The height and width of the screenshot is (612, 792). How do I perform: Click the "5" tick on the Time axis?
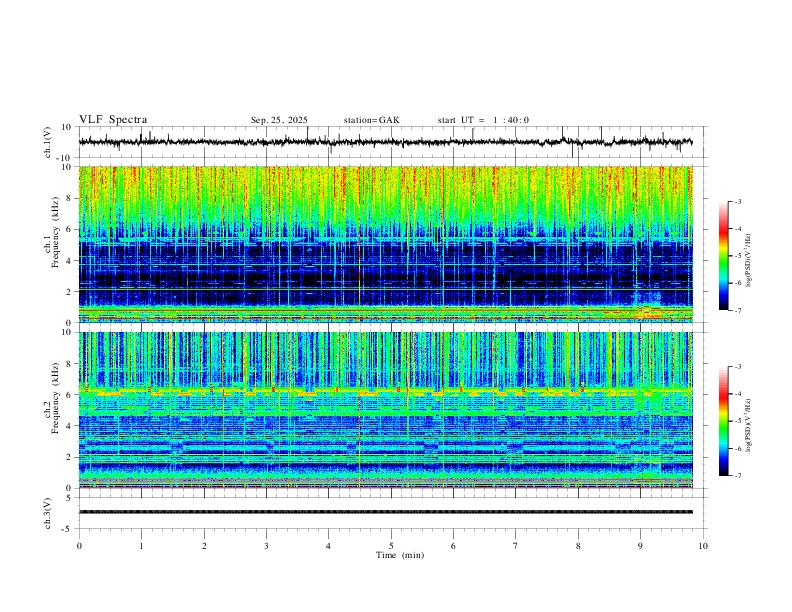coord(391,546)
